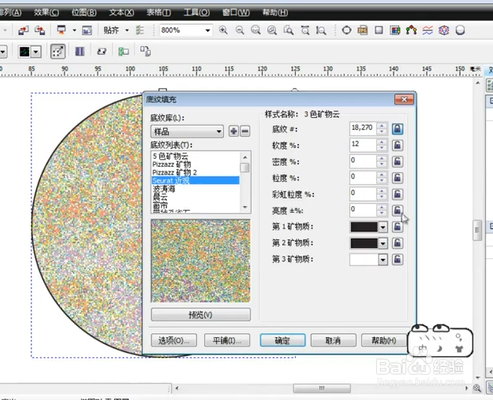Screen dimensions: 493x400
Task: Click the slanted film frame icon
Action: [101, 51]
